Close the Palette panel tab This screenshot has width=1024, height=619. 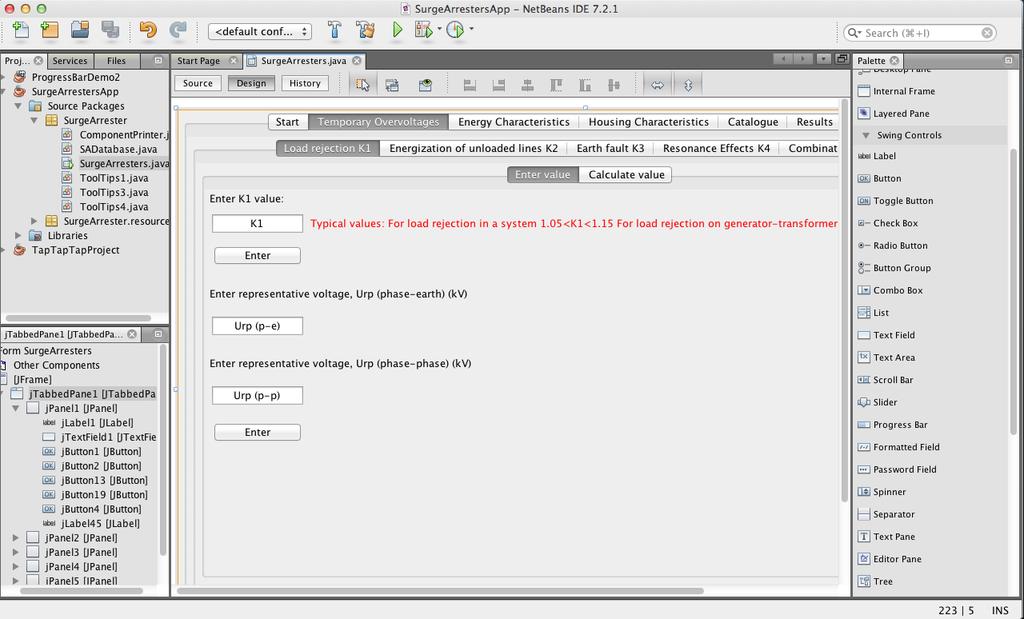click(894, 61)
